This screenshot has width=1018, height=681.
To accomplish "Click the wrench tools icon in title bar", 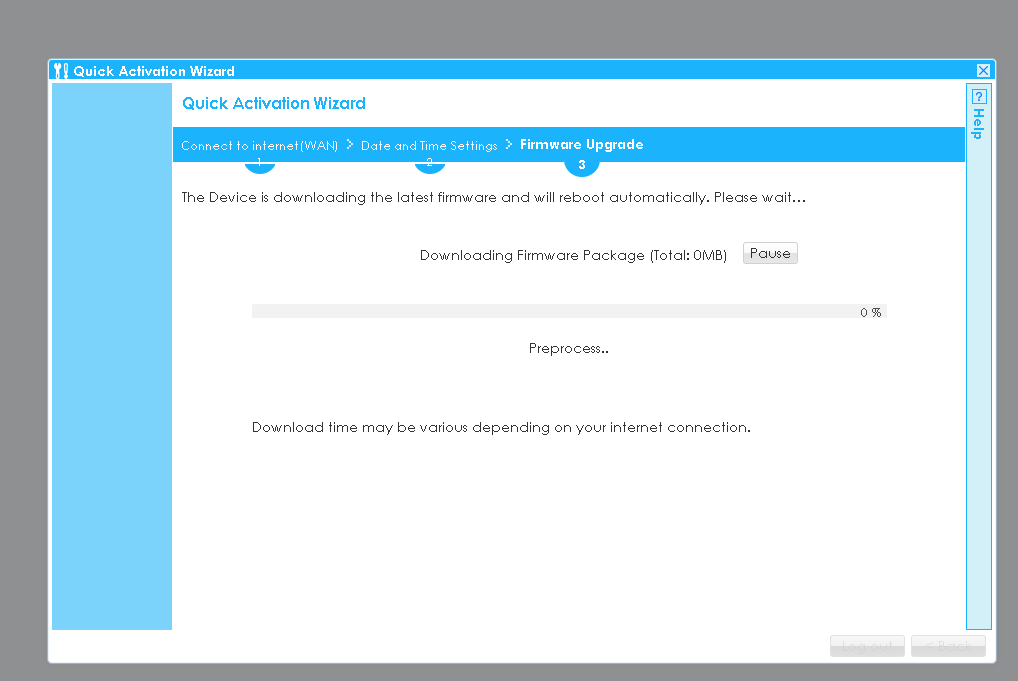I will tap(60, 71).
